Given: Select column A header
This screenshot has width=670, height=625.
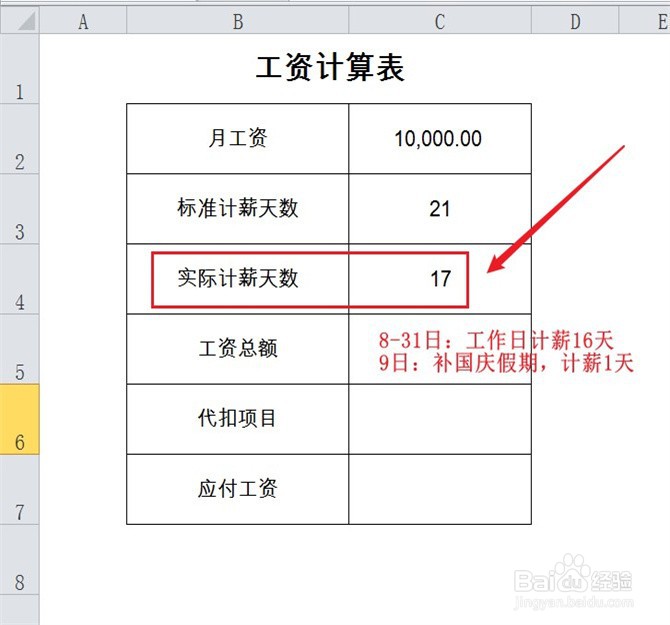Looking at the screenshot, I should (x=83, y=21).
